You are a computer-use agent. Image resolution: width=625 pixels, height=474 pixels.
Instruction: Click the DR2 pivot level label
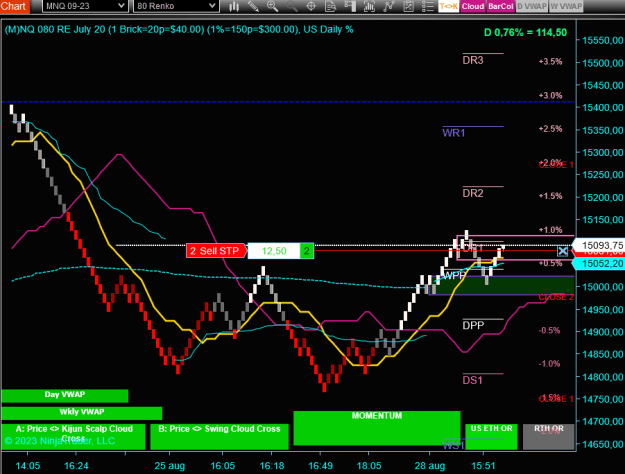[473, 193]
